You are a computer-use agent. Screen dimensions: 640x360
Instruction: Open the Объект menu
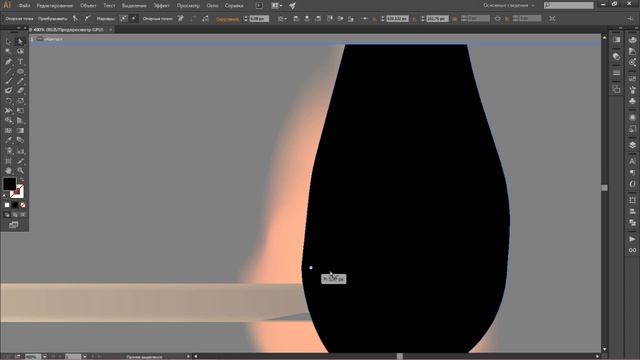88,6
